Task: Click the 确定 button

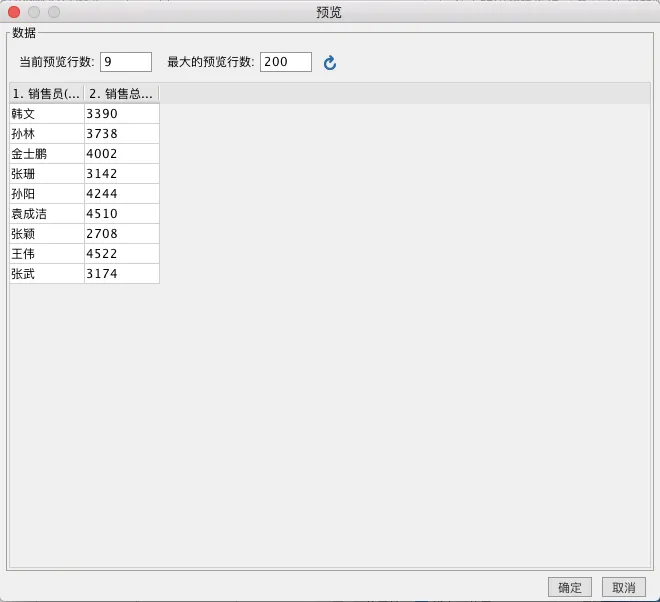Action: (570, 587)
